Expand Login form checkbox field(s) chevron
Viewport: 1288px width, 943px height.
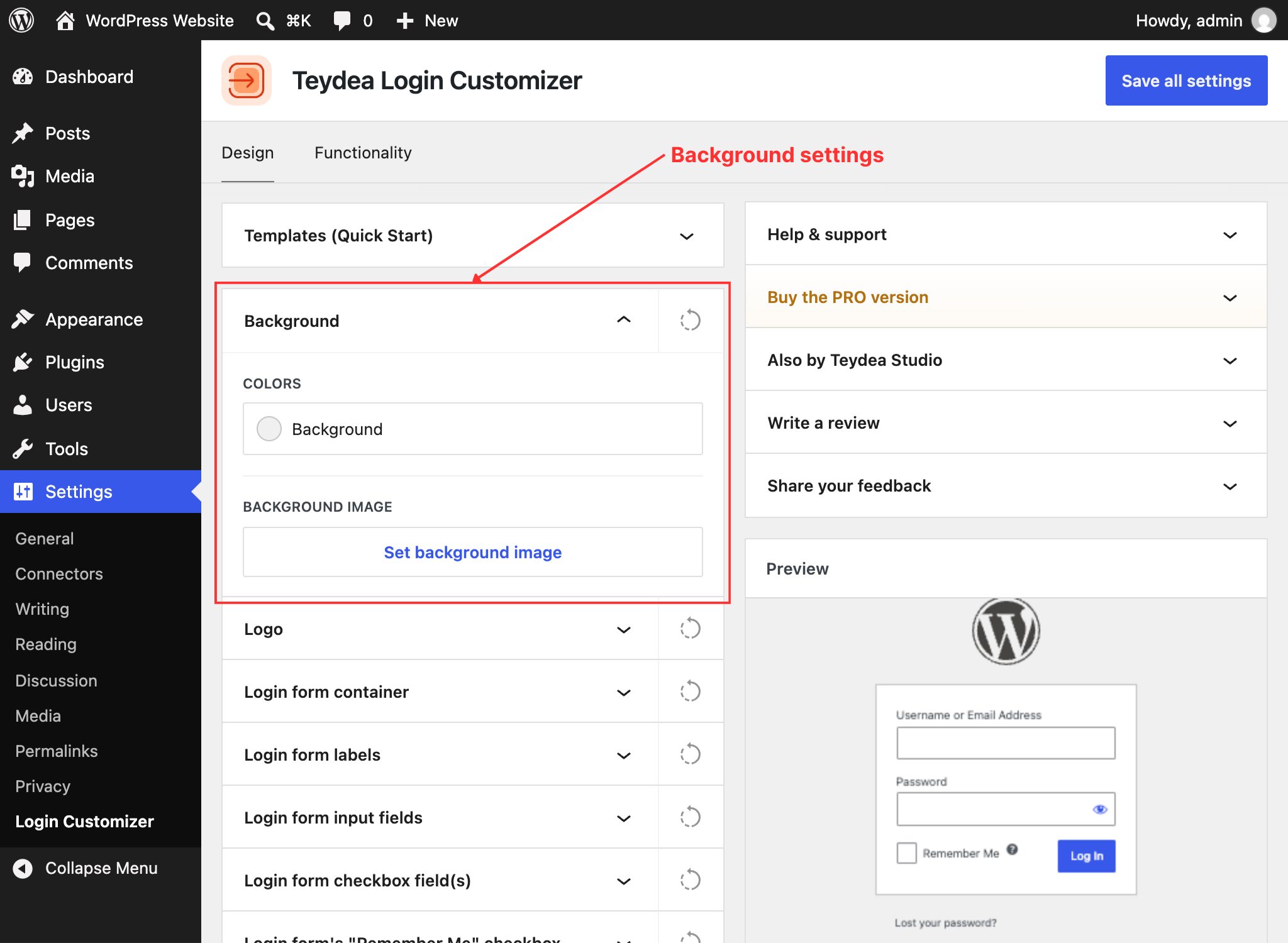pyautogui.click(x=624, y=881)
